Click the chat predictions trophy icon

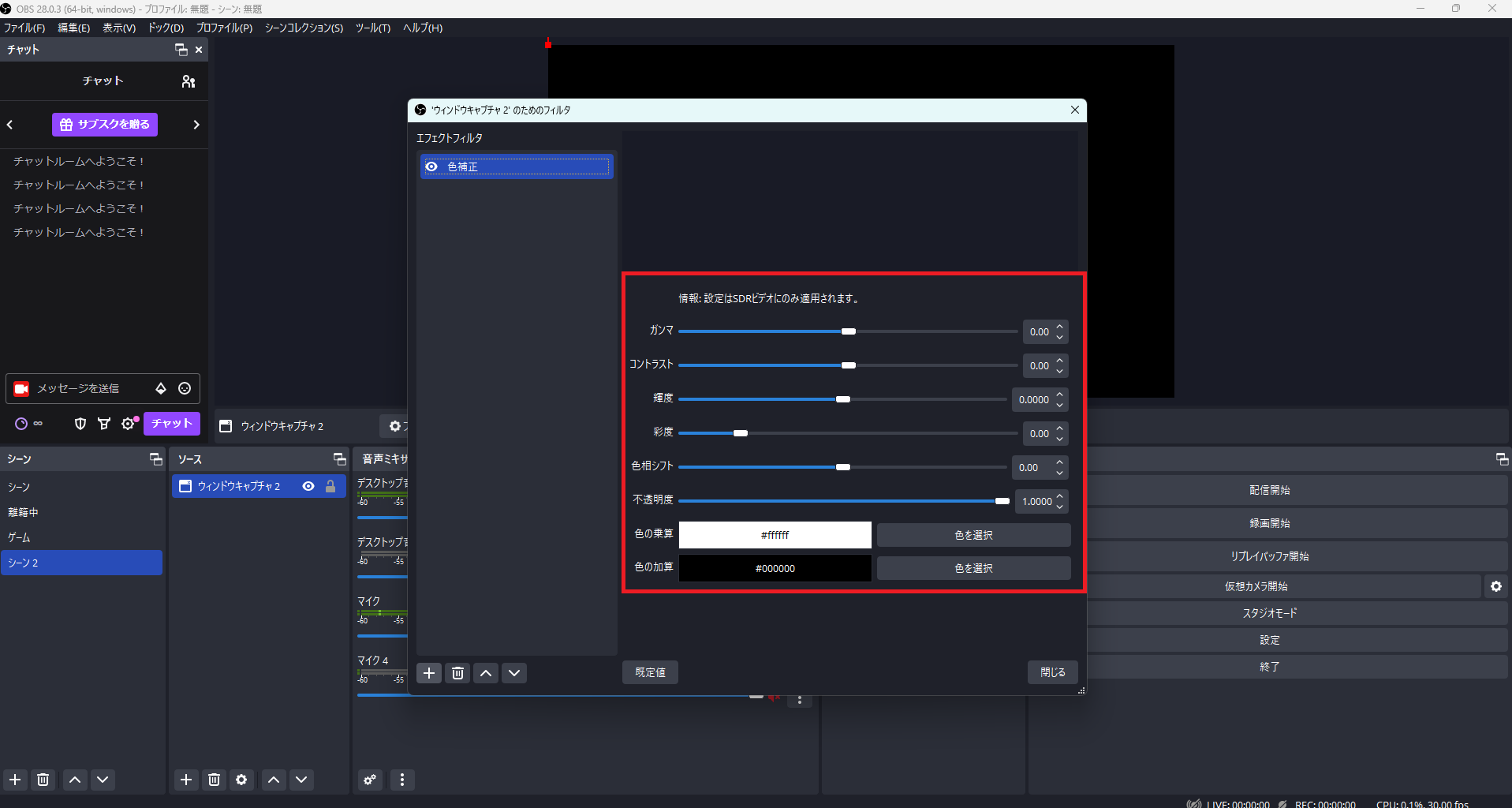(x=103, y=424)
